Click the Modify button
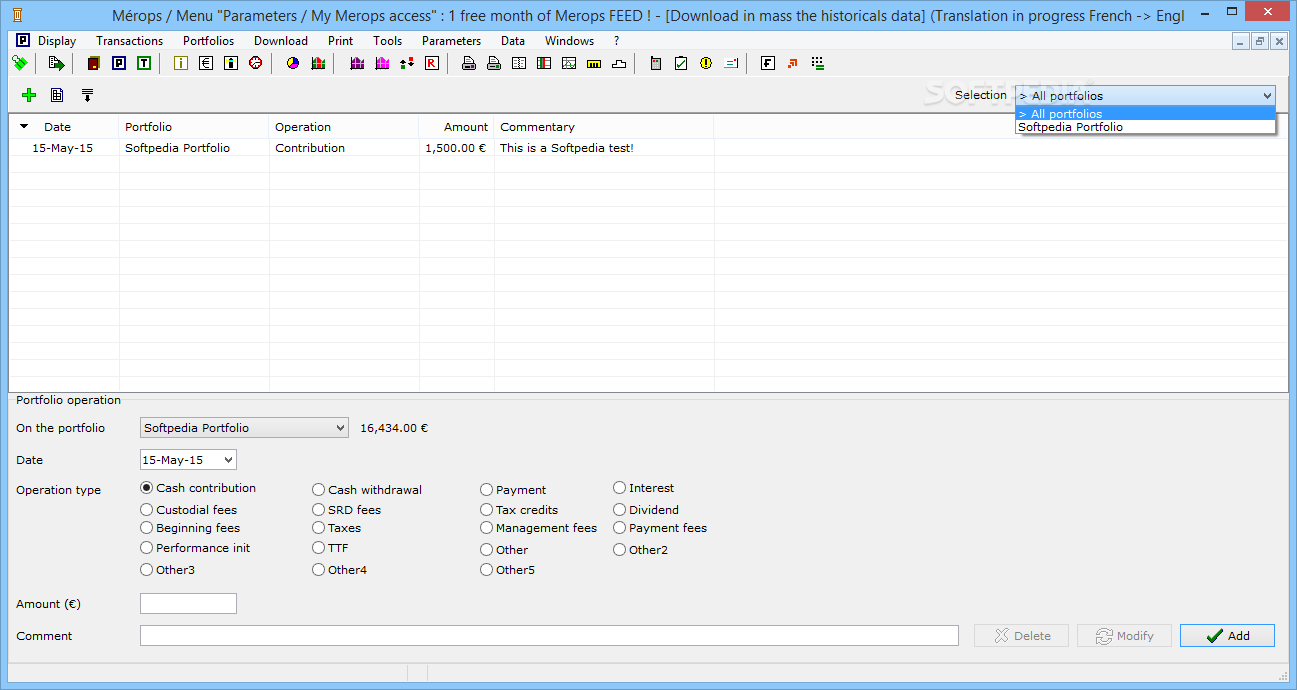The image size is (1297, 690). (1124, 636)
